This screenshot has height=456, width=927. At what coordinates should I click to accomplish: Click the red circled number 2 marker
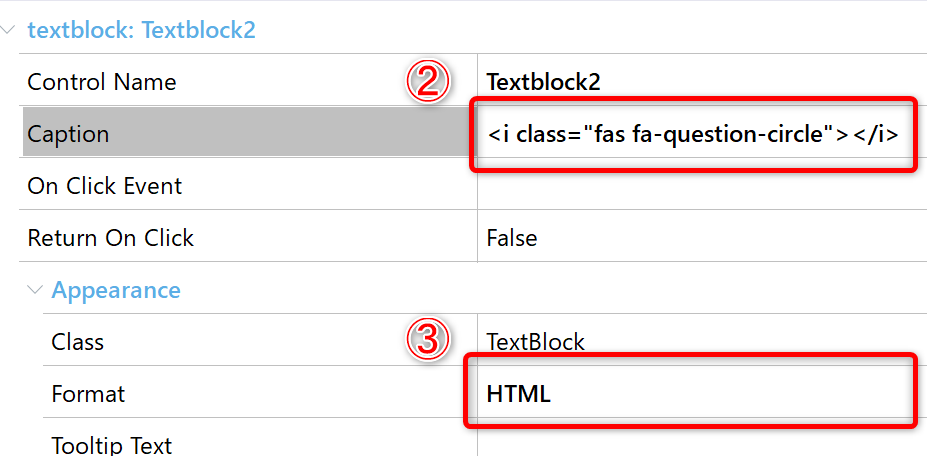click(x=429, y=82)
